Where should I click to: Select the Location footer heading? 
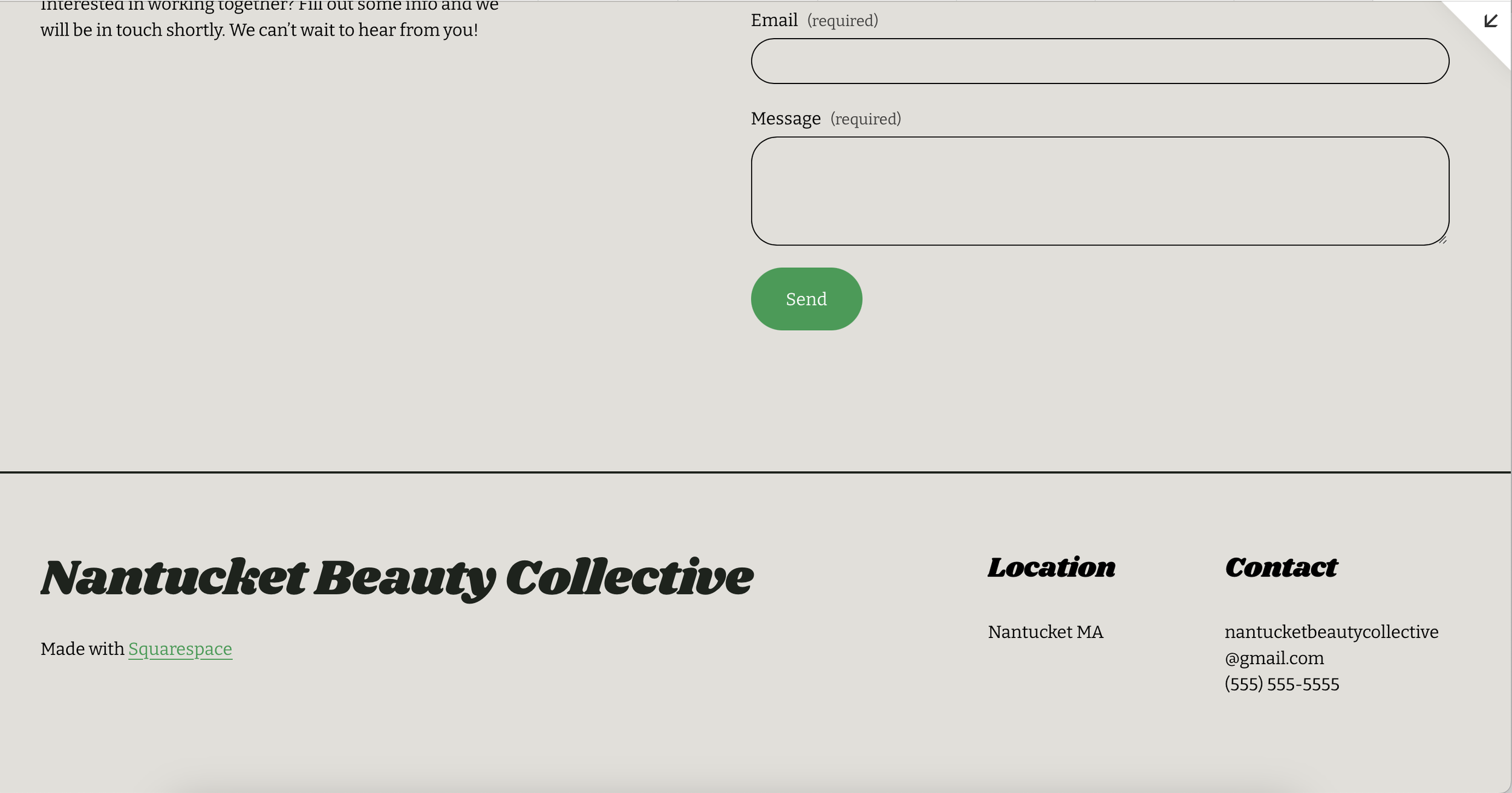pos(1051,568)
